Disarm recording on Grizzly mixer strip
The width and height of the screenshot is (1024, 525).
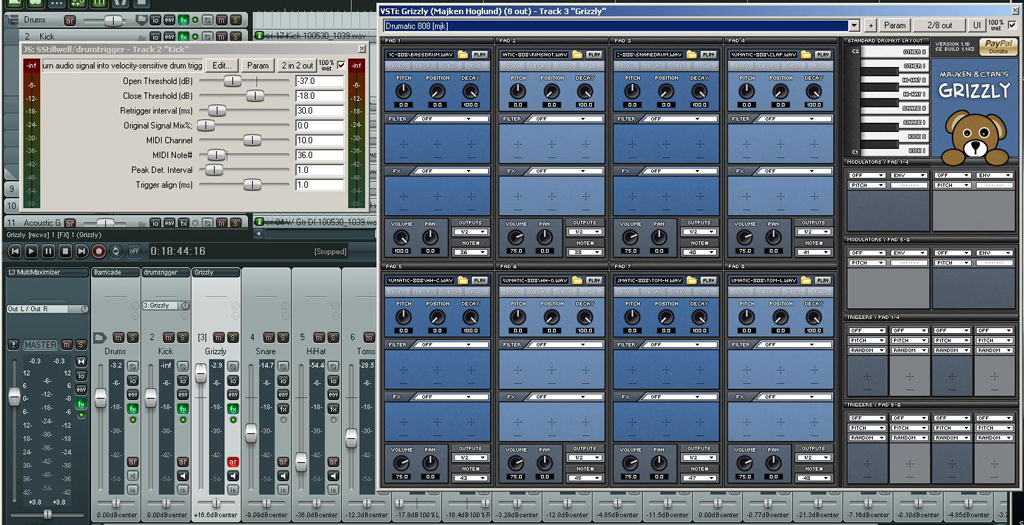[x=233, y=462]
